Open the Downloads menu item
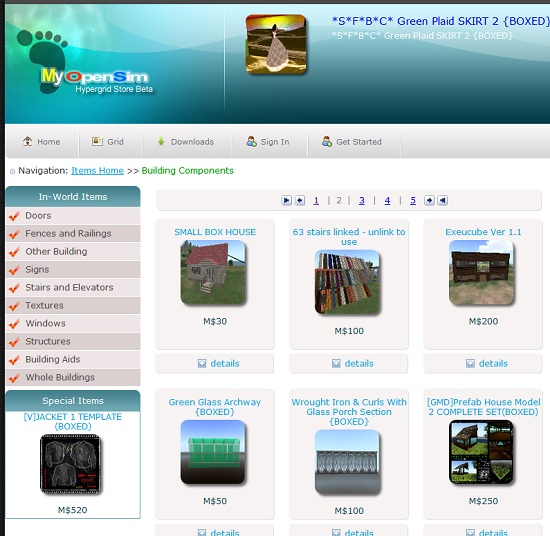Viewport: 550px width, 536px height. point(186,142)
